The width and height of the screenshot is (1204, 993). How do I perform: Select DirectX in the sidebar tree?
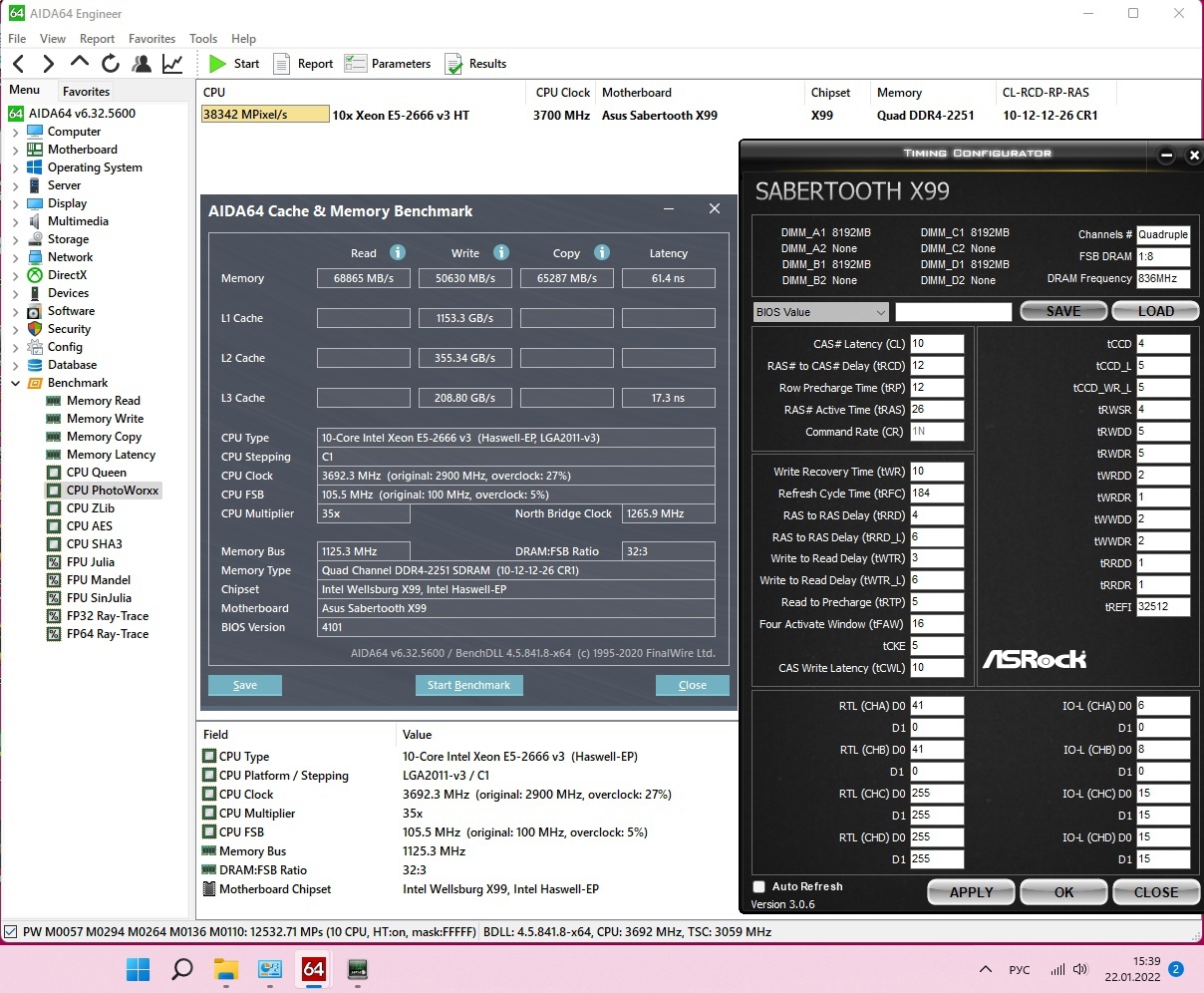[x=67, y=275]
